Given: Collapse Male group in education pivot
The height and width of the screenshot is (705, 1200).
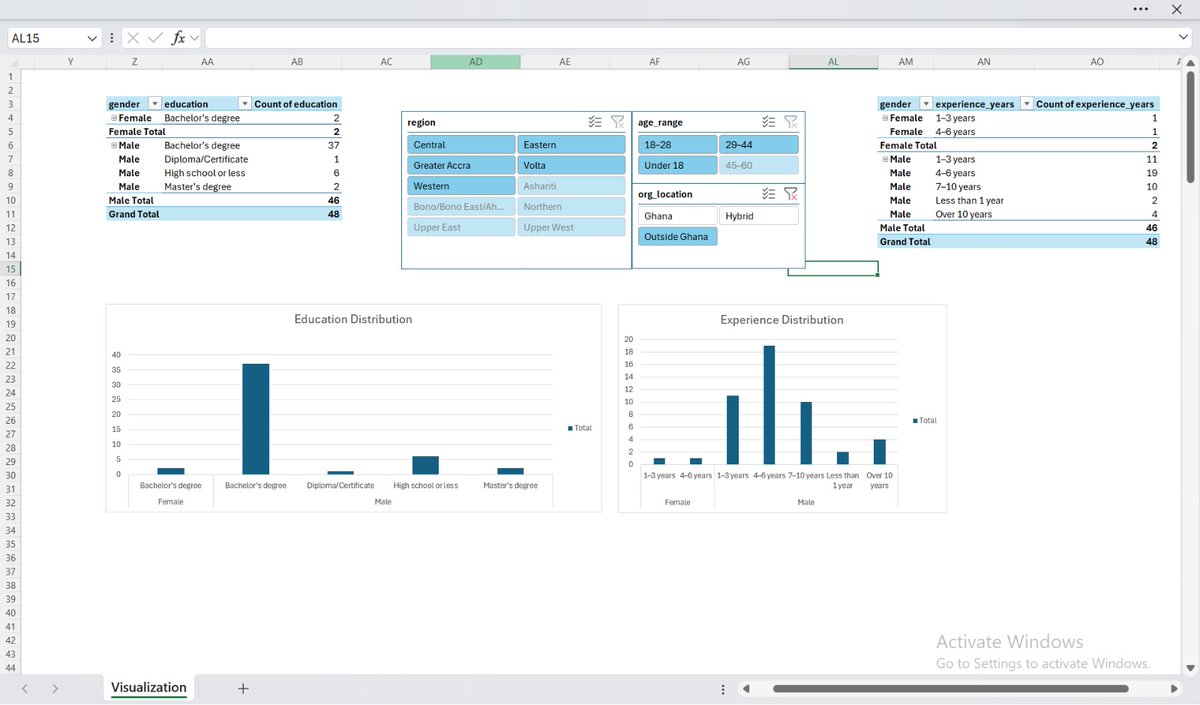Looking at the screenshot, I should (x=113, y=145).
